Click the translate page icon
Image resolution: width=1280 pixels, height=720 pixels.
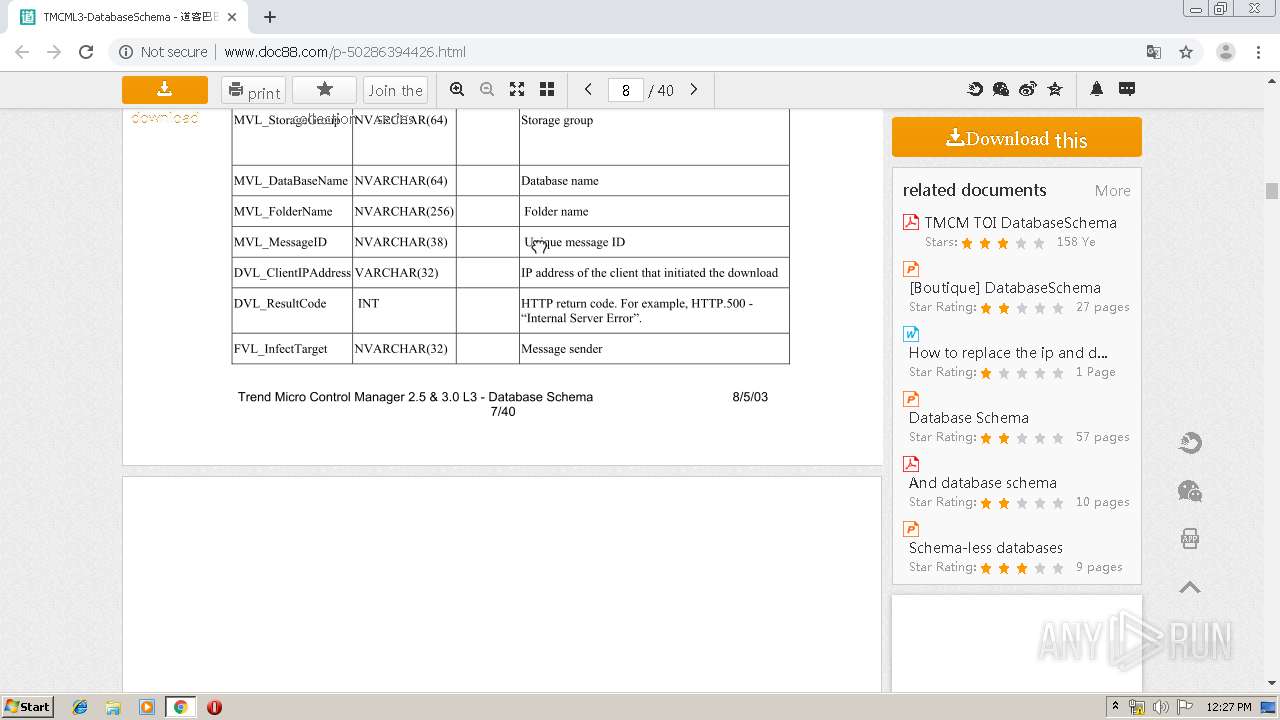pos(1154,52)
